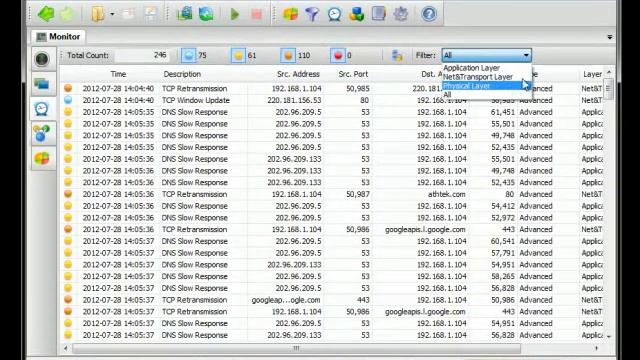Click destination port 58,265 cell
This screenshot has width=640, height=360.
(x=502, y=277)
